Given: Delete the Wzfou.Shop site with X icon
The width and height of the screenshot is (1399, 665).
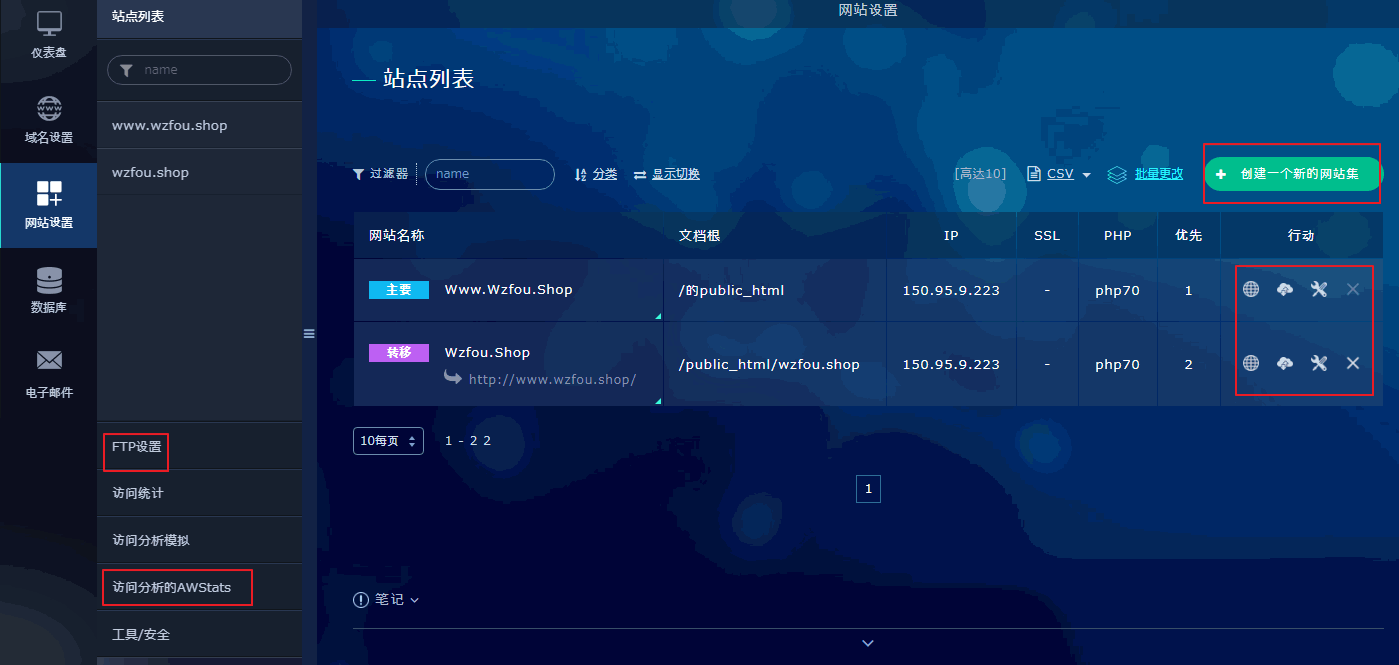Looking at the screenshot, I should click(1353, 363).
